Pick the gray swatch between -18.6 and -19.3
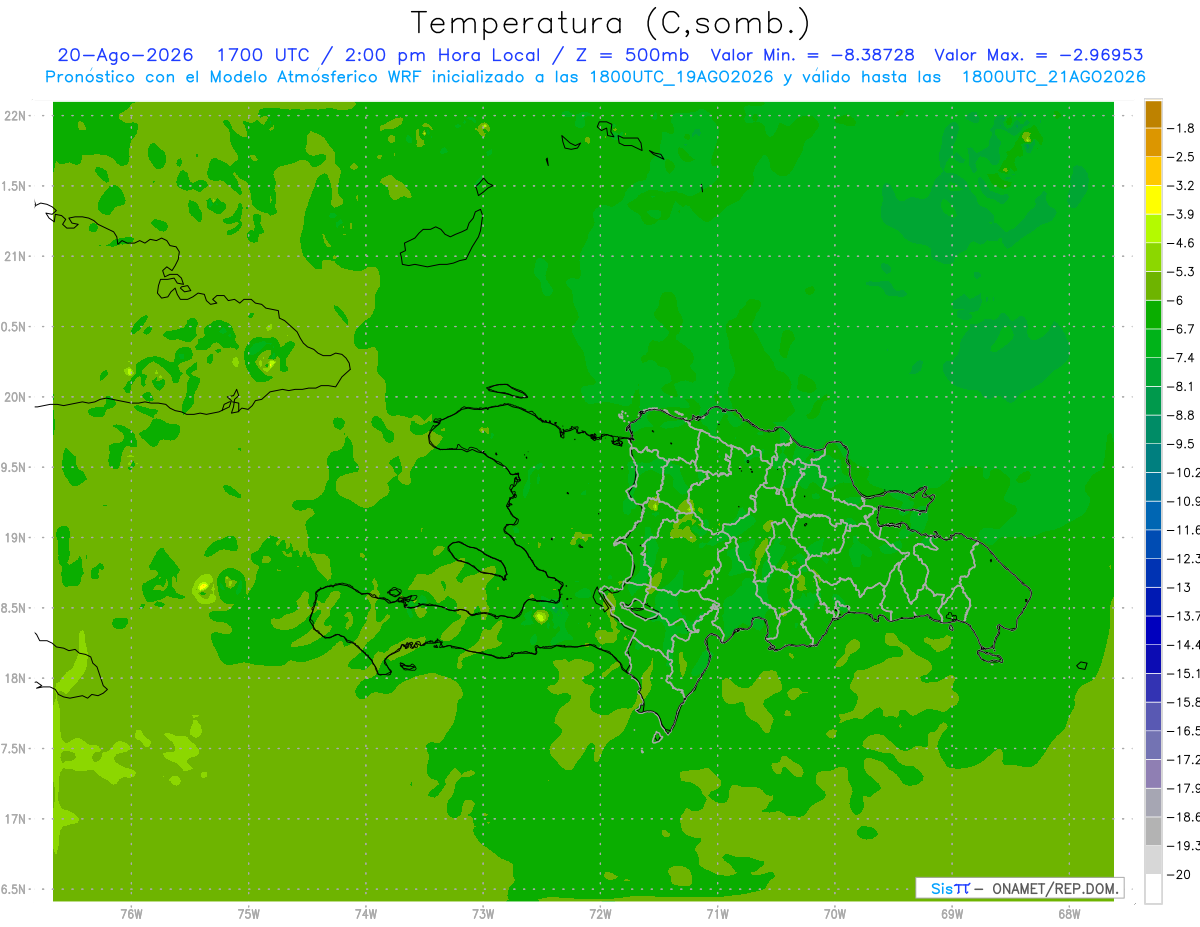The image size is (1200, 927). point(1153,831)
